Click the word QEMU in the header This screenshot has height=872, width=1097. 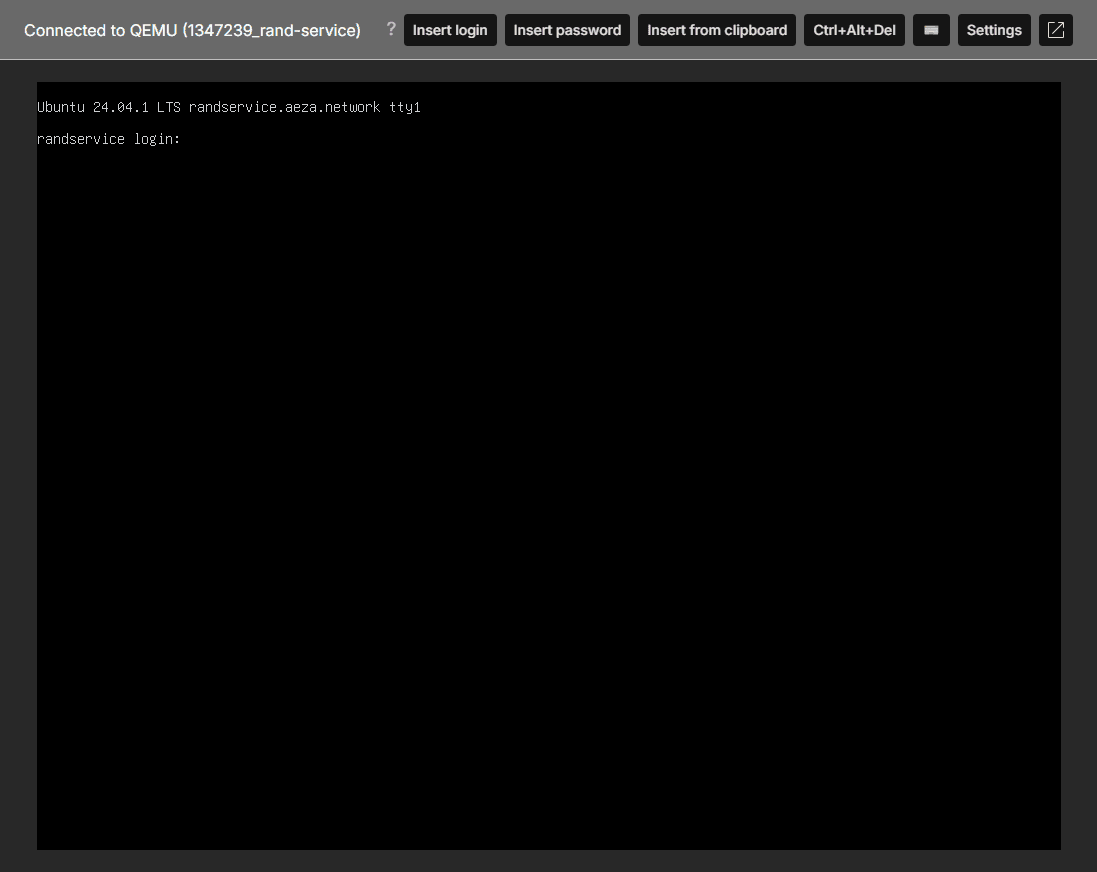153,30
